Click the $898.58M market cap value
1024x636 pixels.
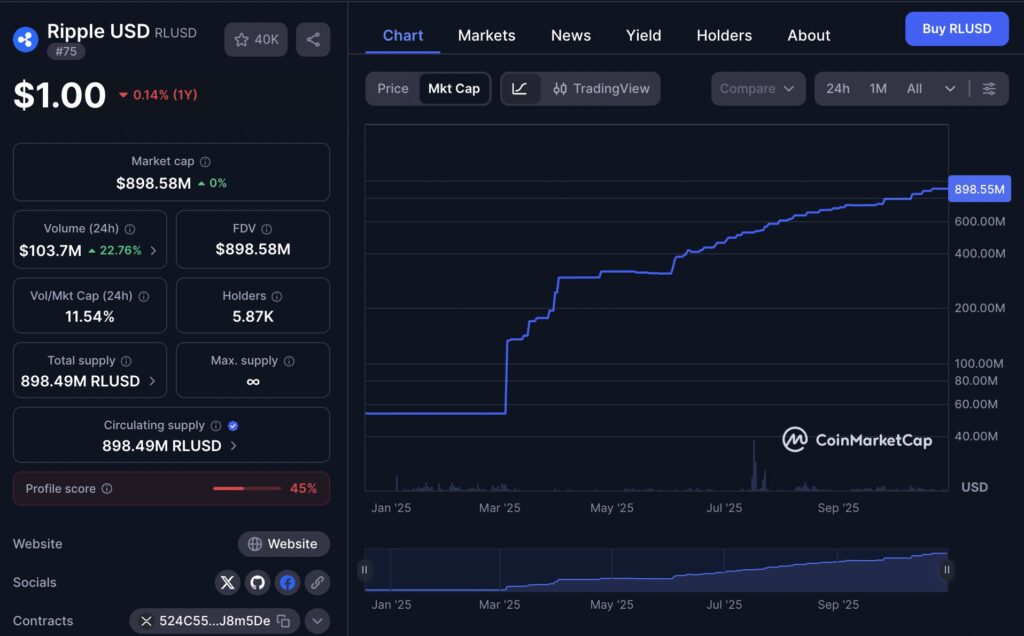pyautogui.click(x=153, y=183)
